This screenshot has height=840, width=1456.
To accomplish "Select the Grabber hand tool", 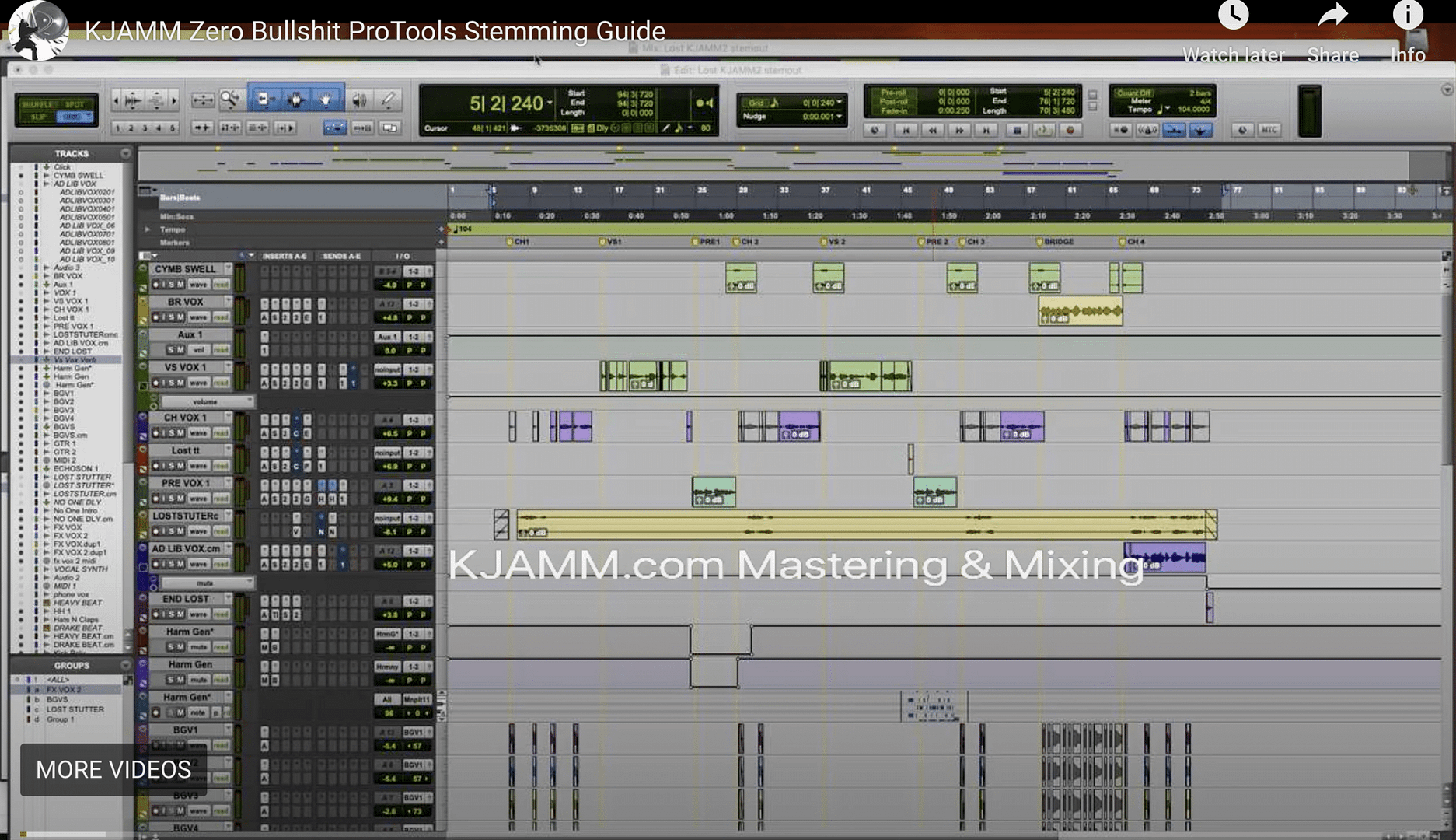I will [x=326, y=100].
